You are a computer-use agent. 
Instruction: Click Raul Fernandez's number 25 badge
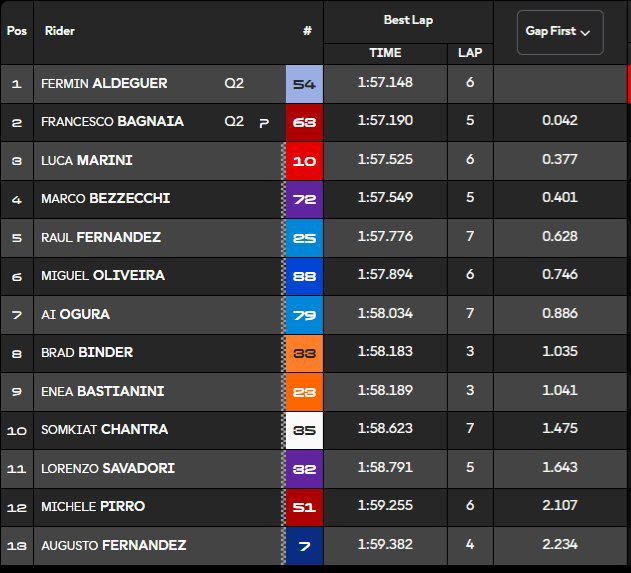coord(304,237)
